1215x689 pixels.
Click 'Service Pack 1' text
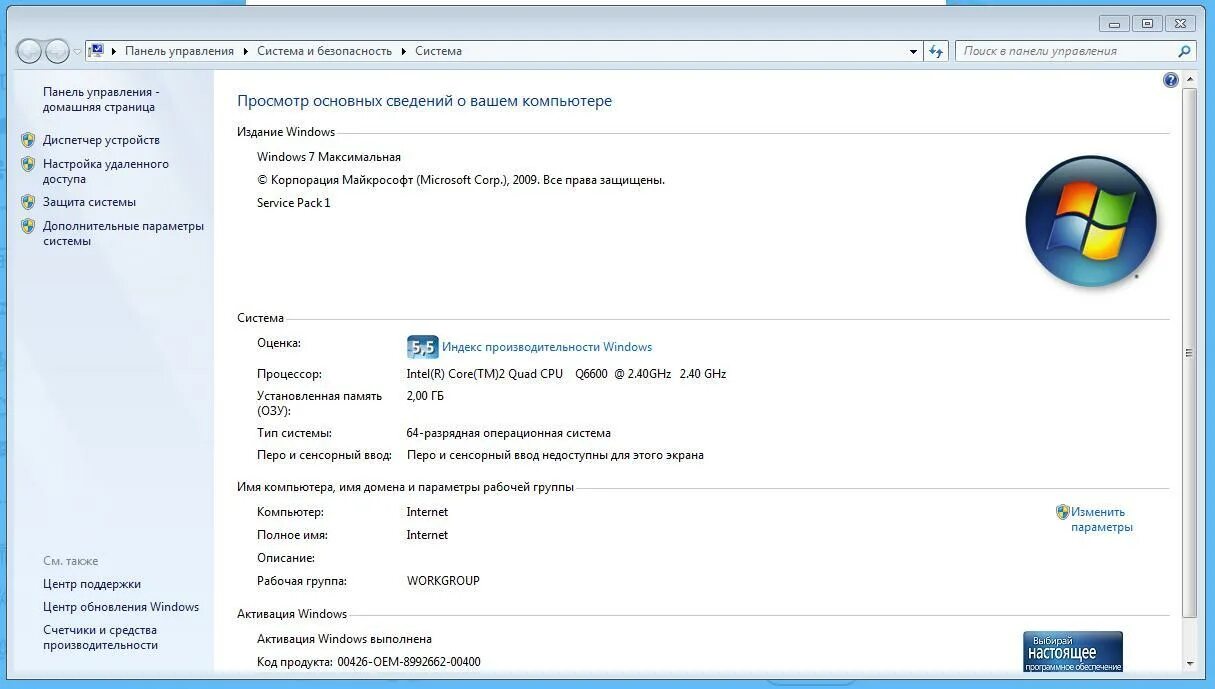(294, 203)
